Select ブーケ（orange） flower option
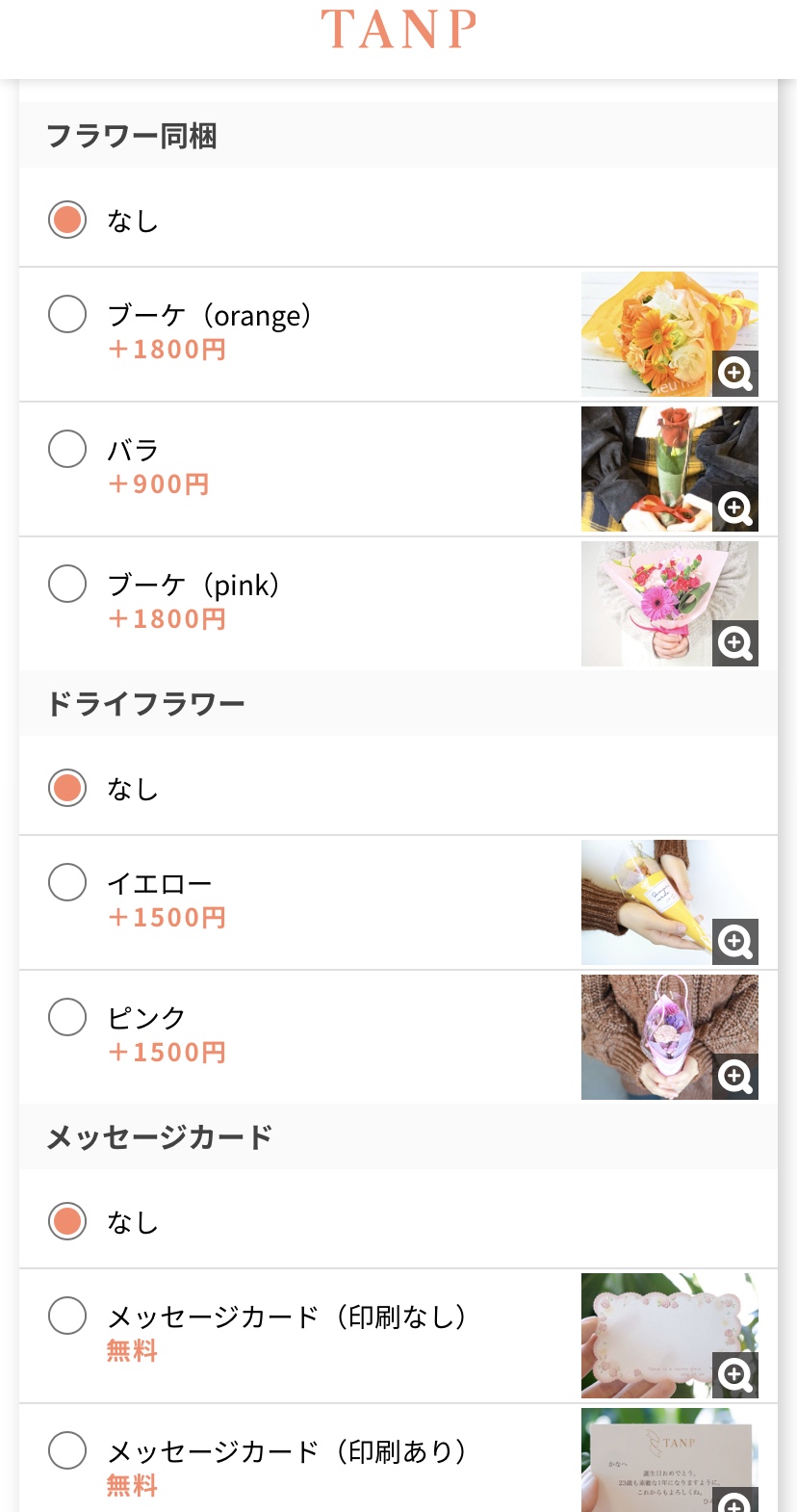This screenshot has width=797, height=1512. point(67,314)
